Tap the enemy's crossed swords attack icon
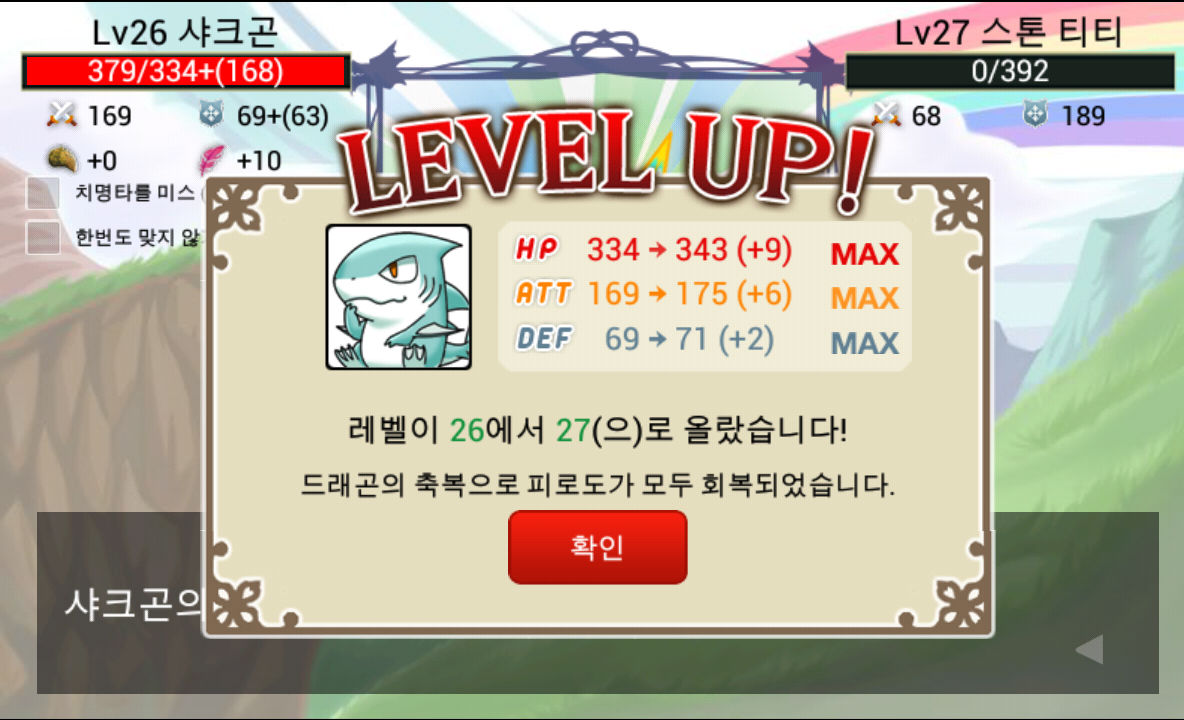Screen dimensions: 1184x720 (886, 115)
